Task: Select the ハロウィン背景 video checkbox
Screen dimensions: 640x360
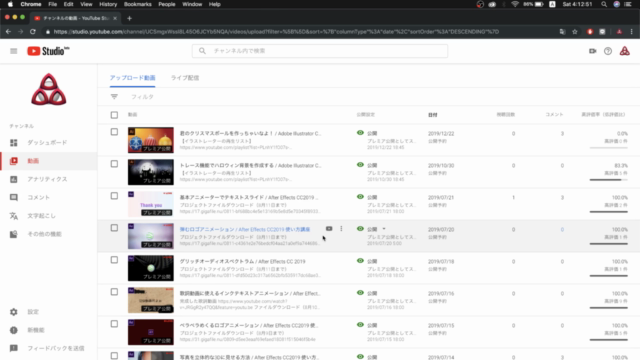Action: (x=114, y=164)
